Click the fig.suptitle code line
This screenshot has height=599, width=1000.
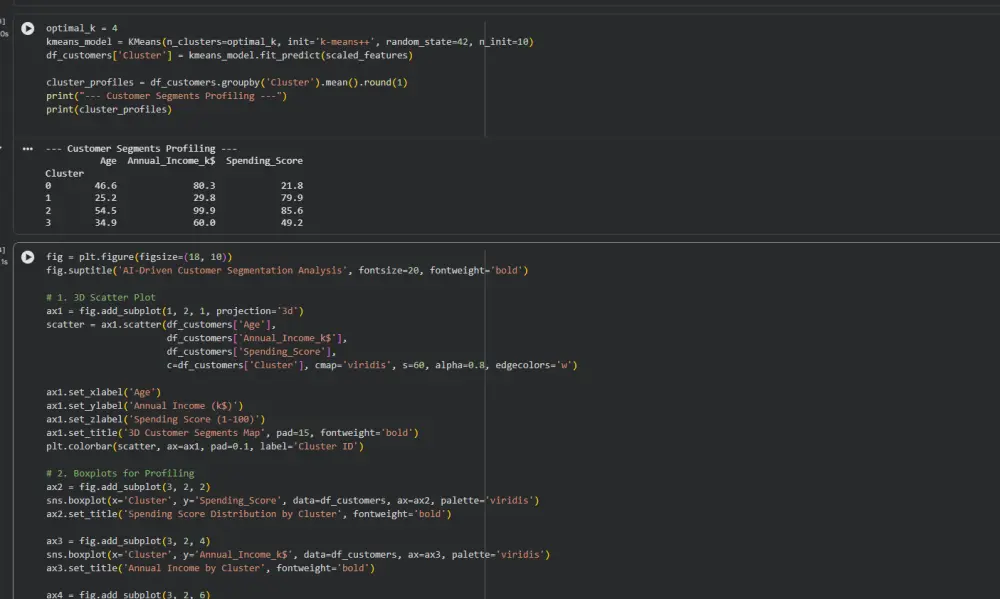(x=287, y=270)
